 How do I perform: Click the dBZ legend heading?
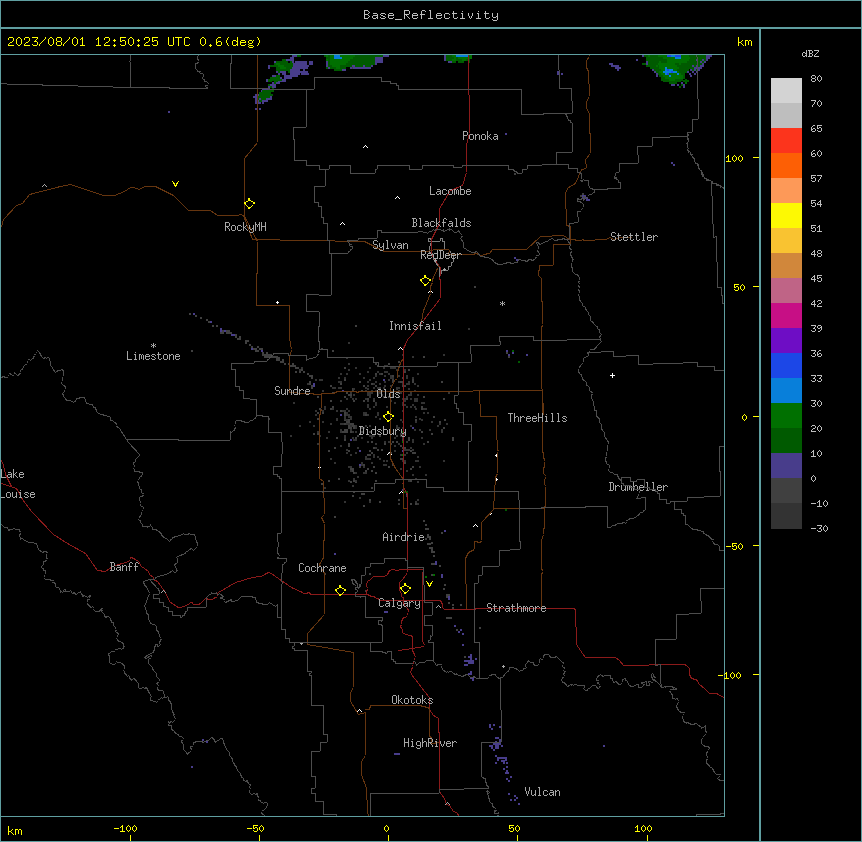[x=810, y=53]
